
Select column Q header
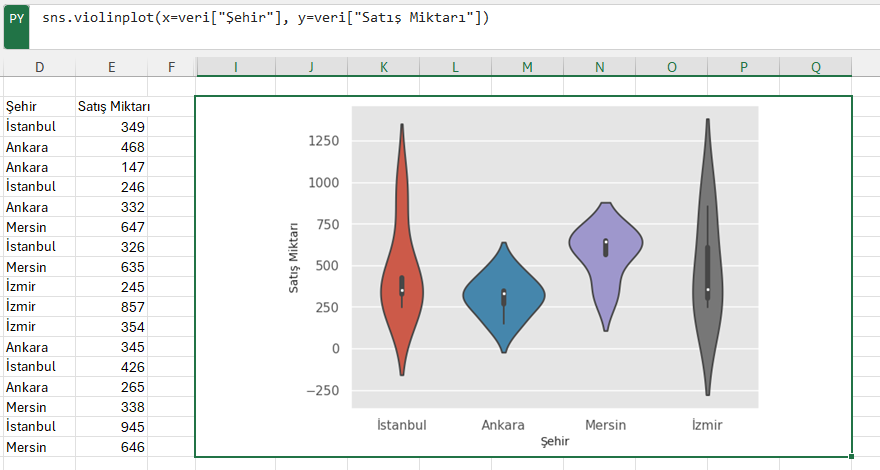(x=815, y=67)
